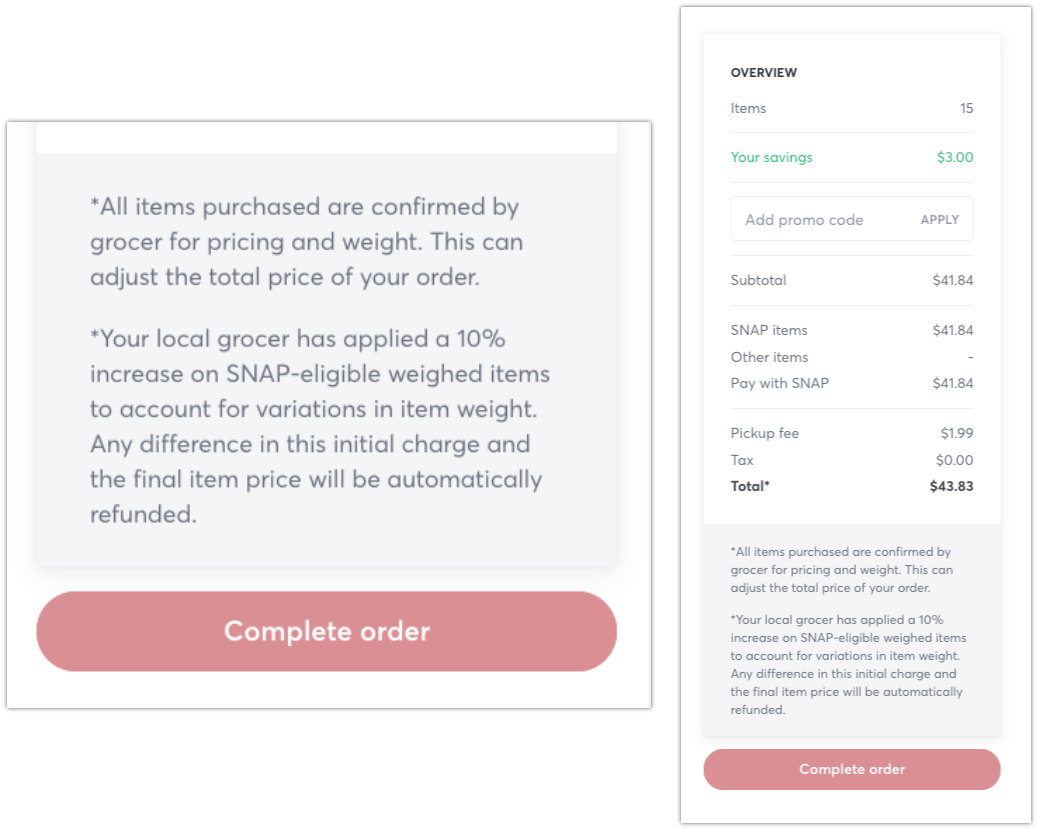Select the Pay with SNAP label
This screenshot has width=1038, height=830.
(x=779, y=383)
